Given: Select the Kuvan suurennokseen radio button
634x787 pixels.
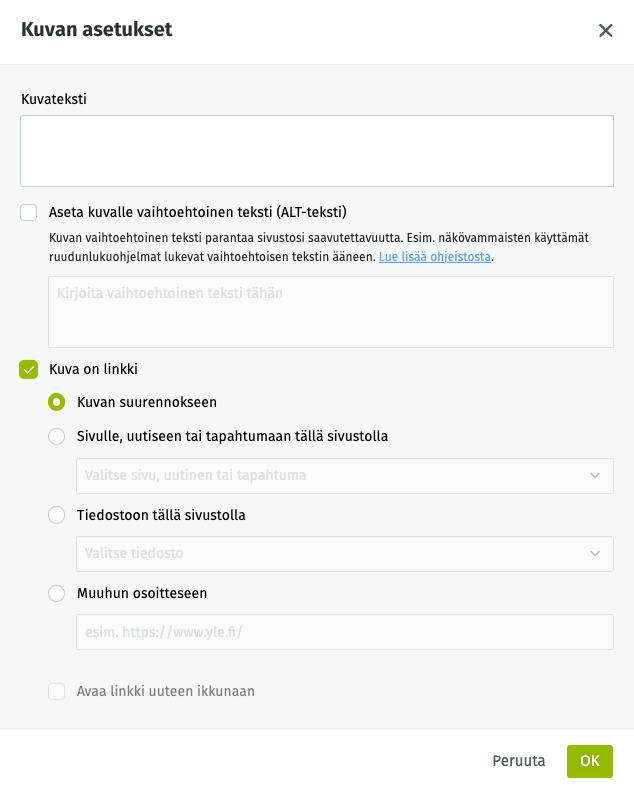Looking at the screenshot, I should tap(57, 402).
